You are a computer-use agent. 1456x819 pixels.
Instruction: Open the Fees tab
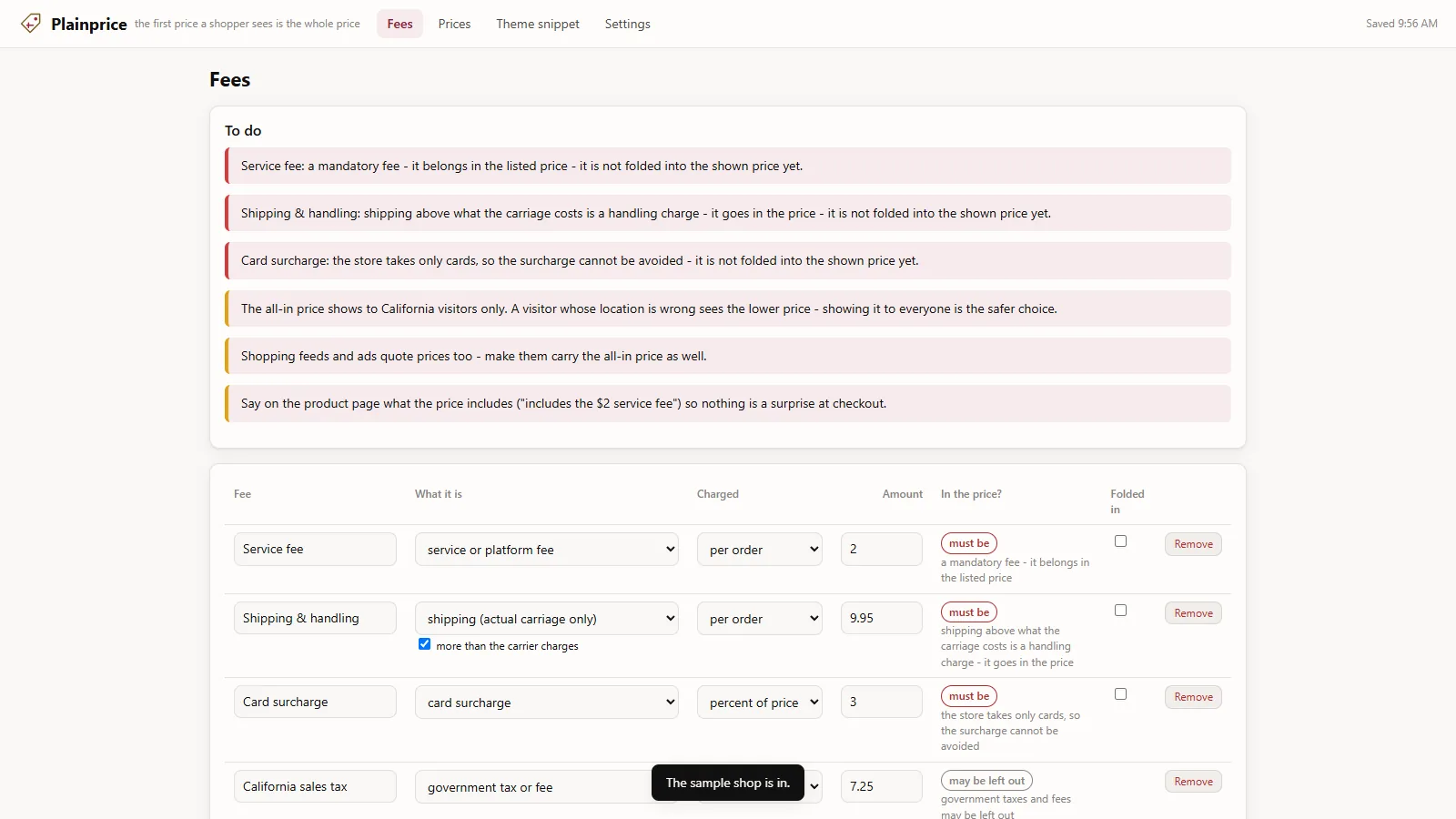click(399, 24)
